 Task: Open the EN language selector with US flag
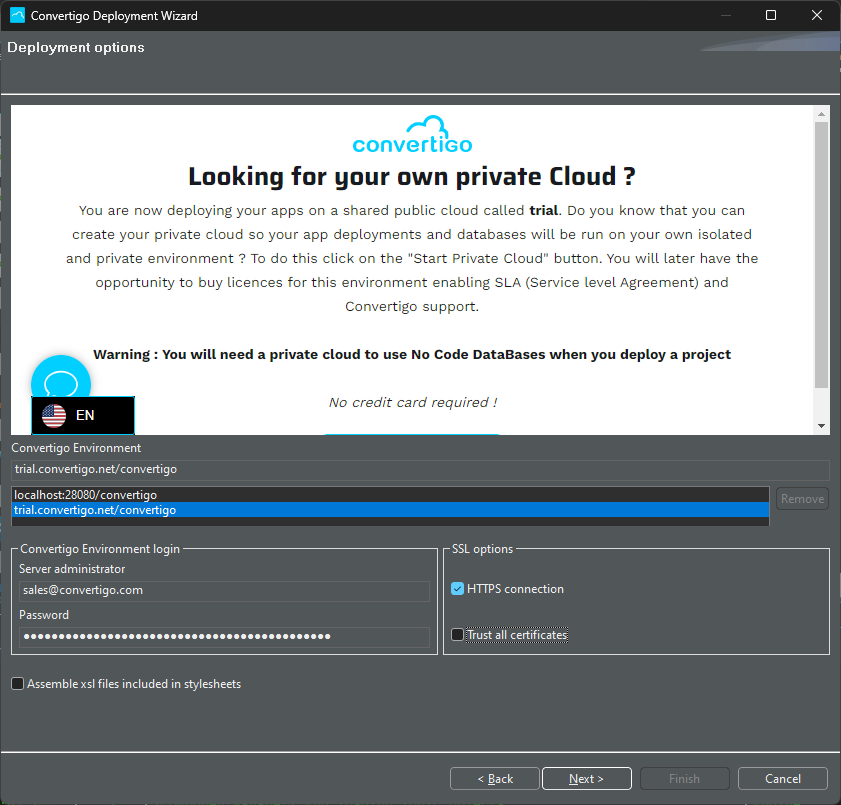(x=83, y=415)
